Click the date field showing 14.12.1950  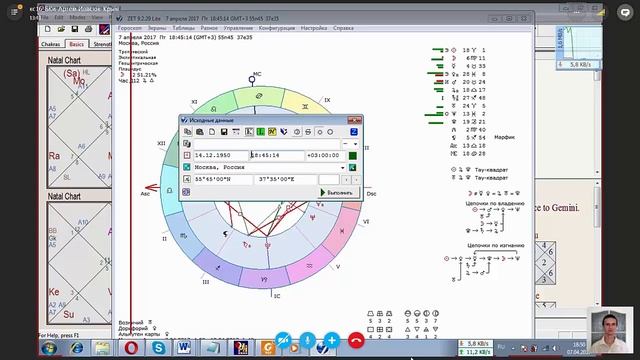(x=220, y=156)
